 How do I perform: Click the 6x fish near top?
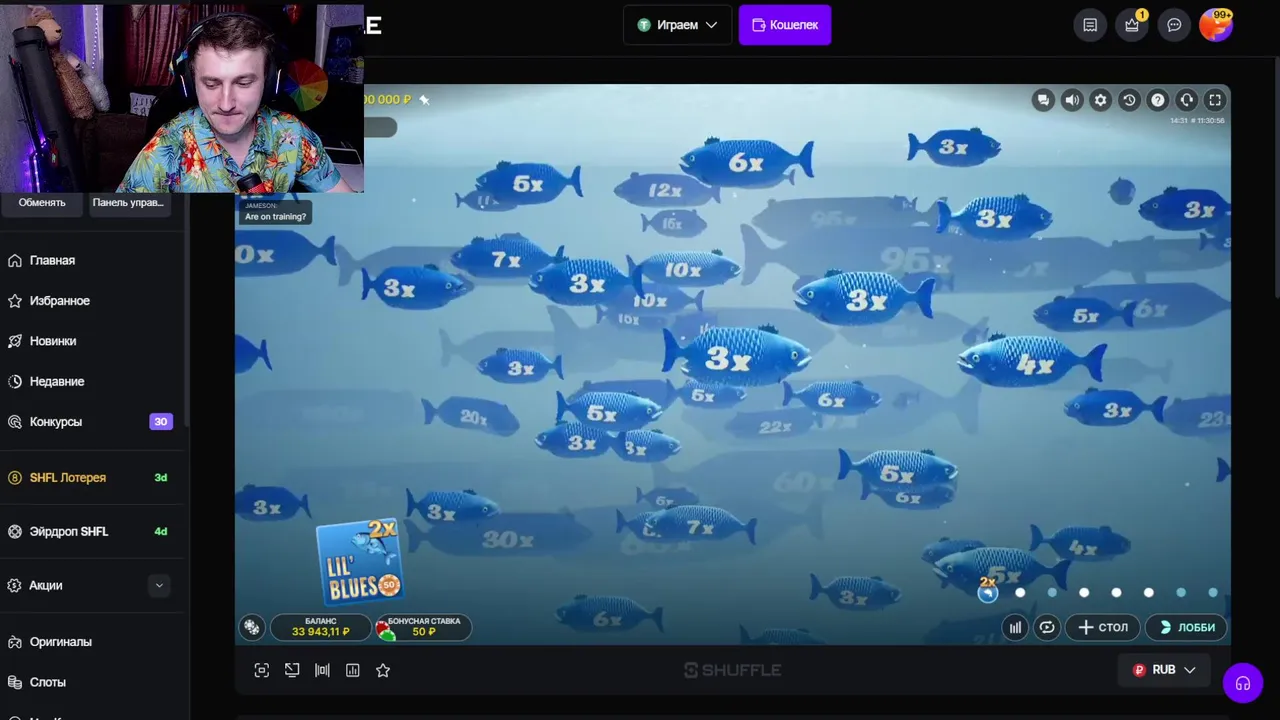[x=746, y=160]
